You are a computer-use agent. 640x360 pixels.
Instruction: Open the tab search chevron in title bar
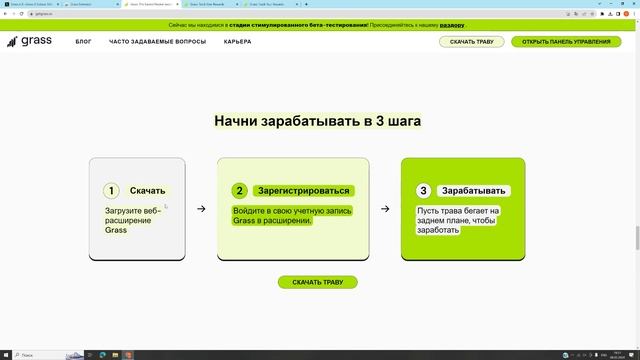(x=600, y=4)
